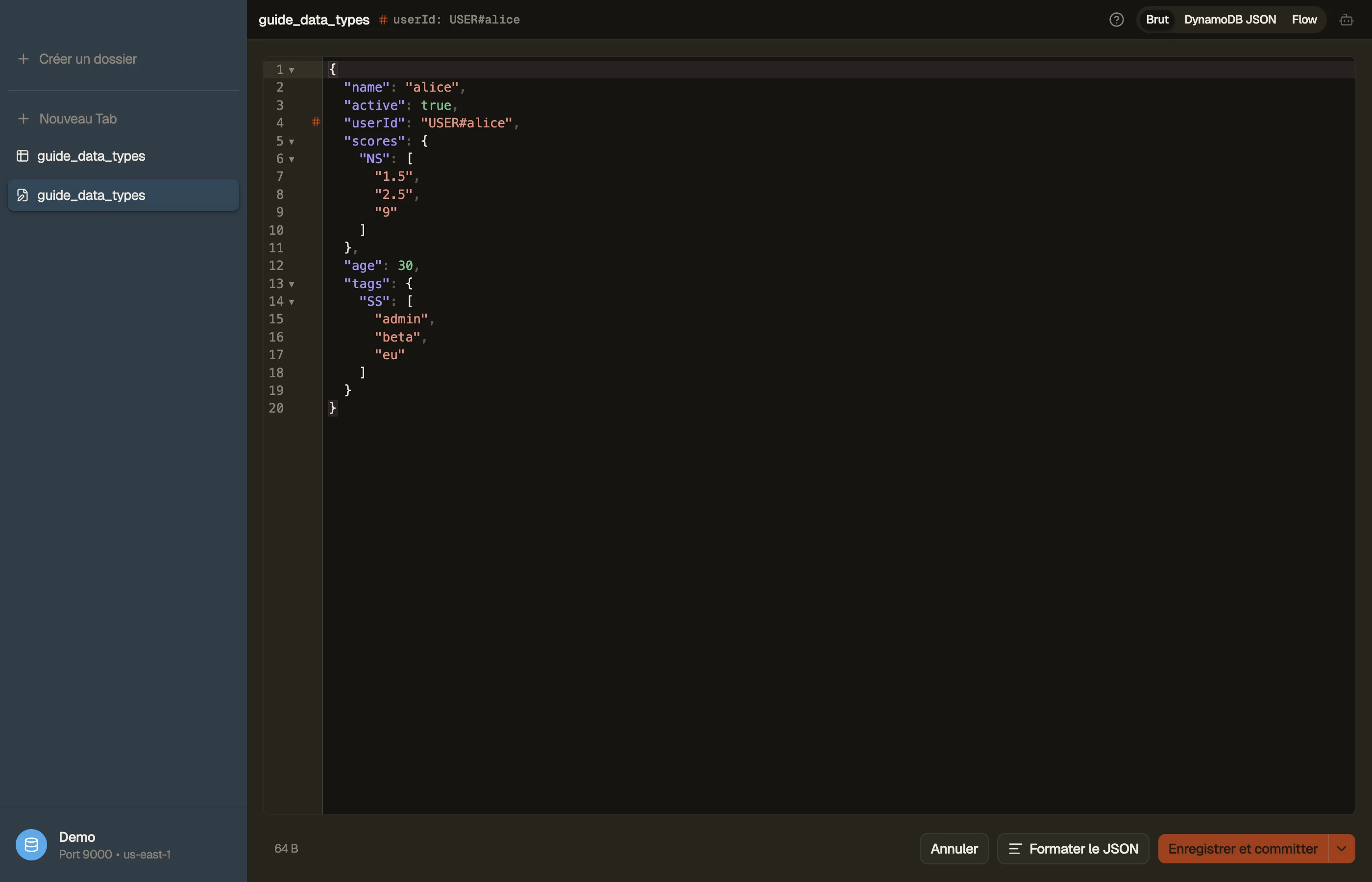
Task: Collapse the SS array fold on line 14
Action: tap(292, 302)
